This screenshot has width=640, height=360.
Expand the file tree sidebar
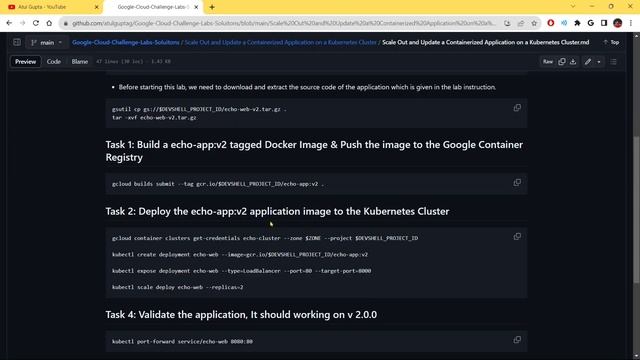point(17,42)
